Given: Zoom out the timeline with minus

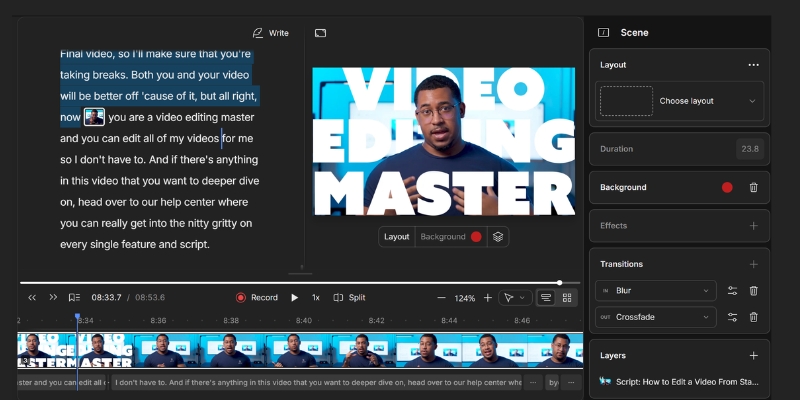Looking at the screenshot, I should (x=442, y=298).
